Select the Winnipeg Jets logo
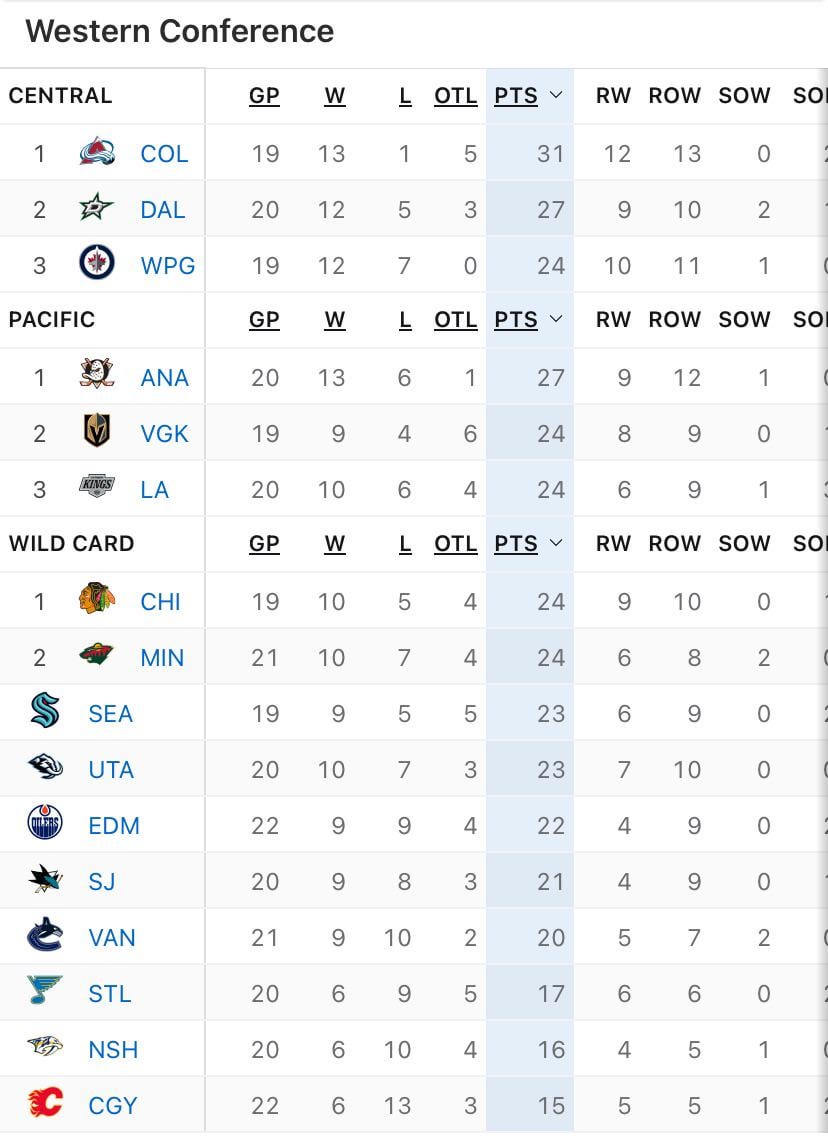The height and width of the screenshot is (1142, 828). (97, 265)
